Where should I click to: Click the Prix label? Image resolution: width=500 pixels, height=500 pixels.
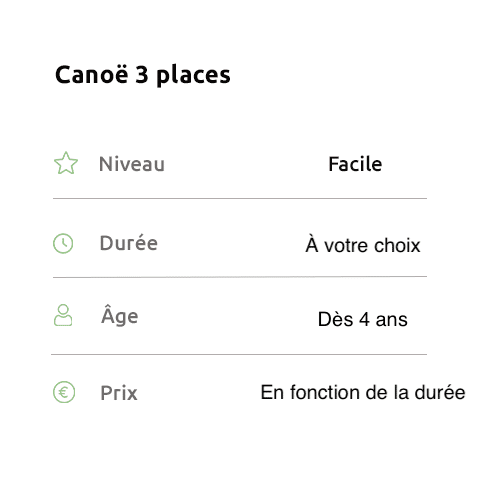[x=119, y=393]
